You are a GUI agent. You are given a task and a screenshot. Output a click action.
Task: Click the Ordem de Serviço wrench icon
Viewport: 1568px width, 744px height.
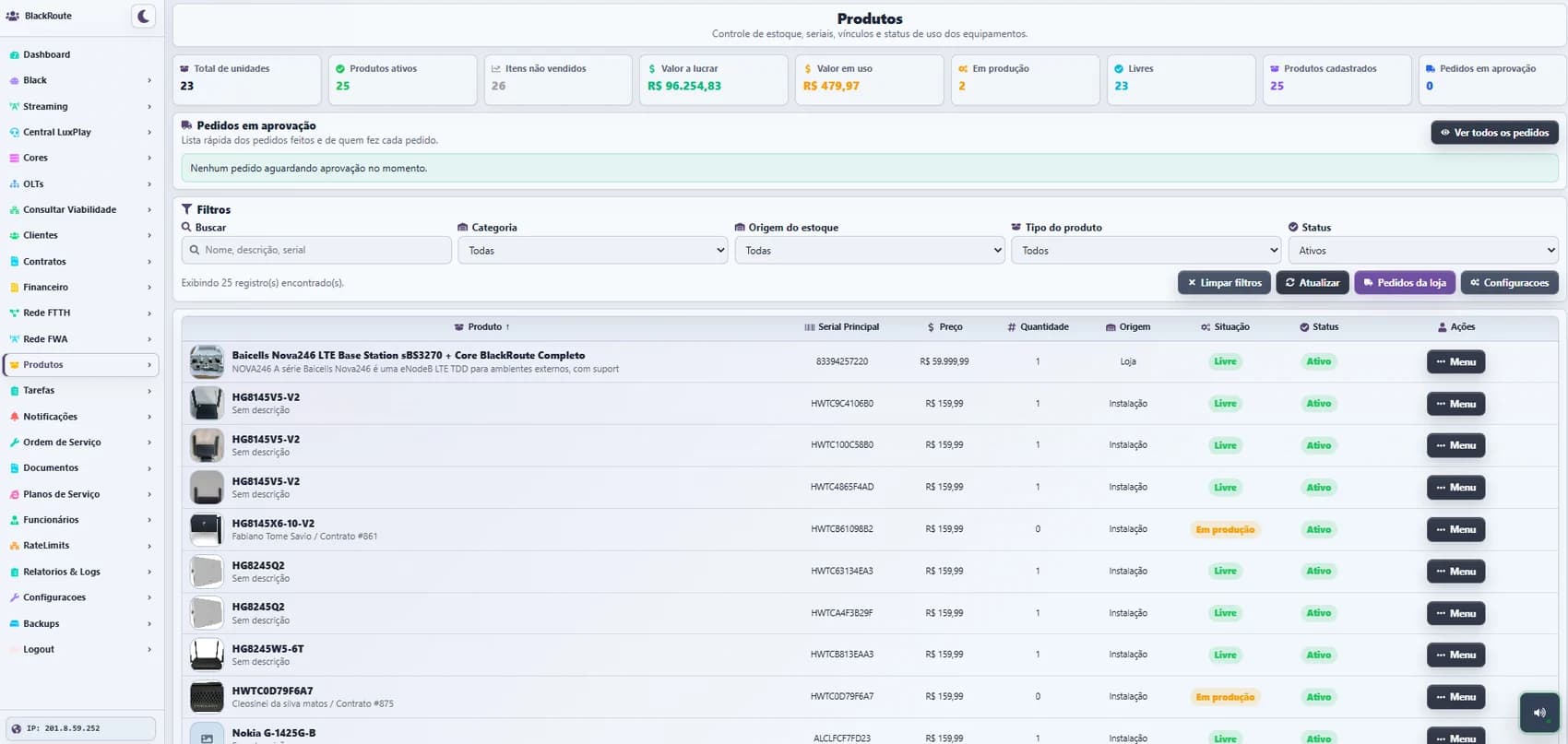point(14,443)
